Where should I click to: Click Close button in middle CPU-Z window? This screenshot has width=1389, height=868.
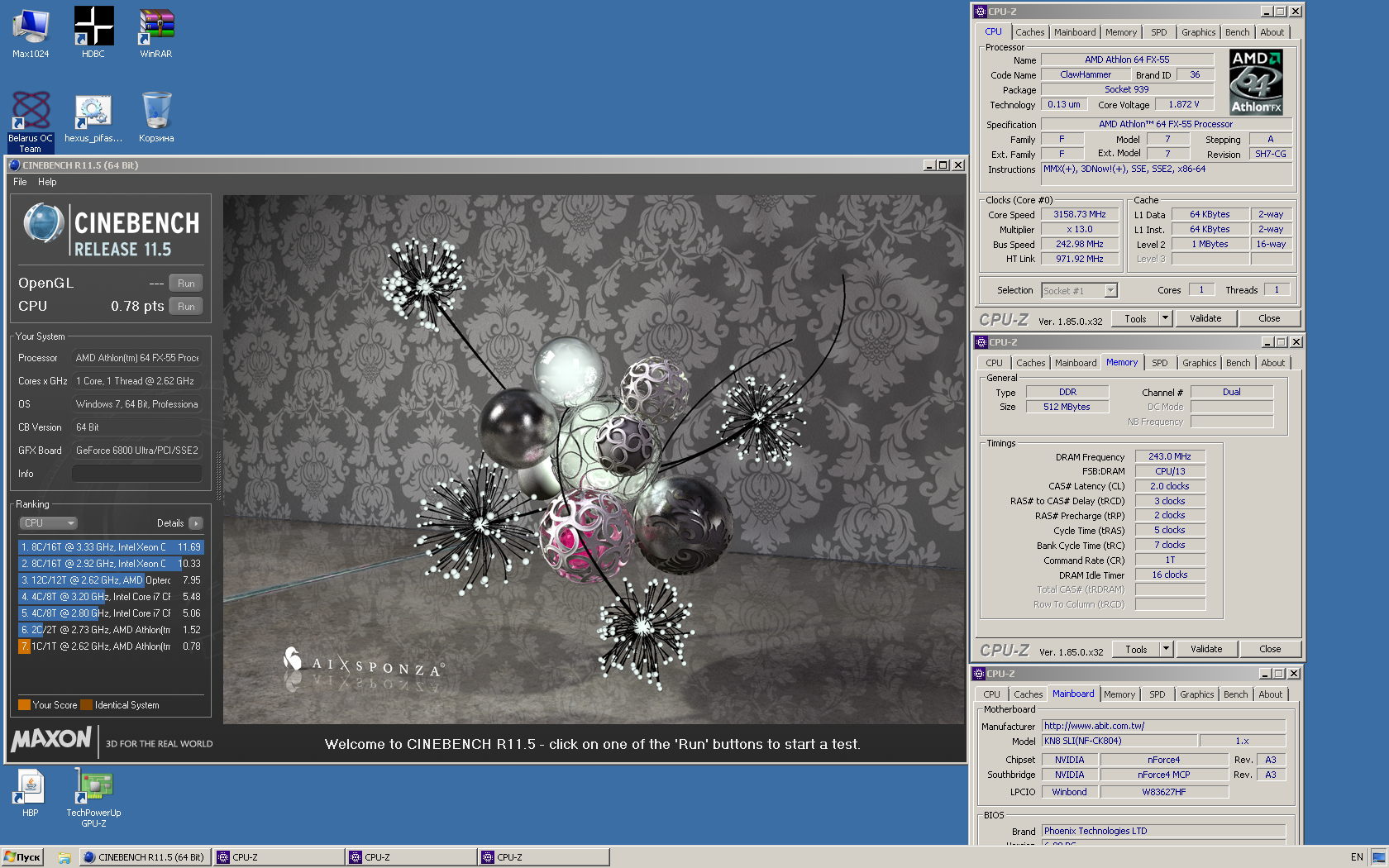coord(1270,649)
